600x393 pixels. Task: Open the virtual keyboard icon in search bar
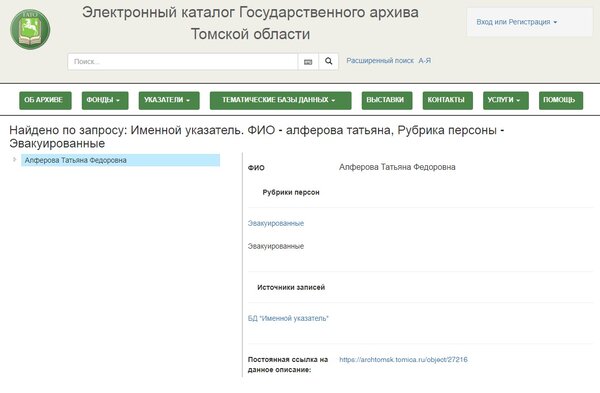click(x=308, y=62)
